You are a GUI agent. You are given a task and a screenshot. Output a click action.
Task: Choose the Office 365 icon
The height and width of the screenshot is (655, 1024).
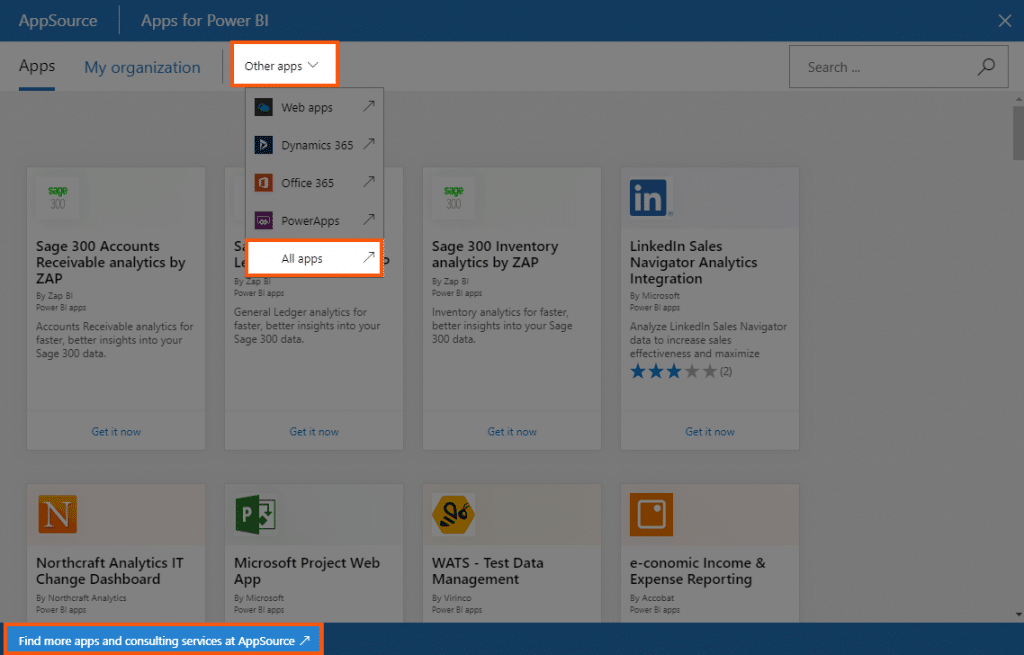tap(263, 183)
